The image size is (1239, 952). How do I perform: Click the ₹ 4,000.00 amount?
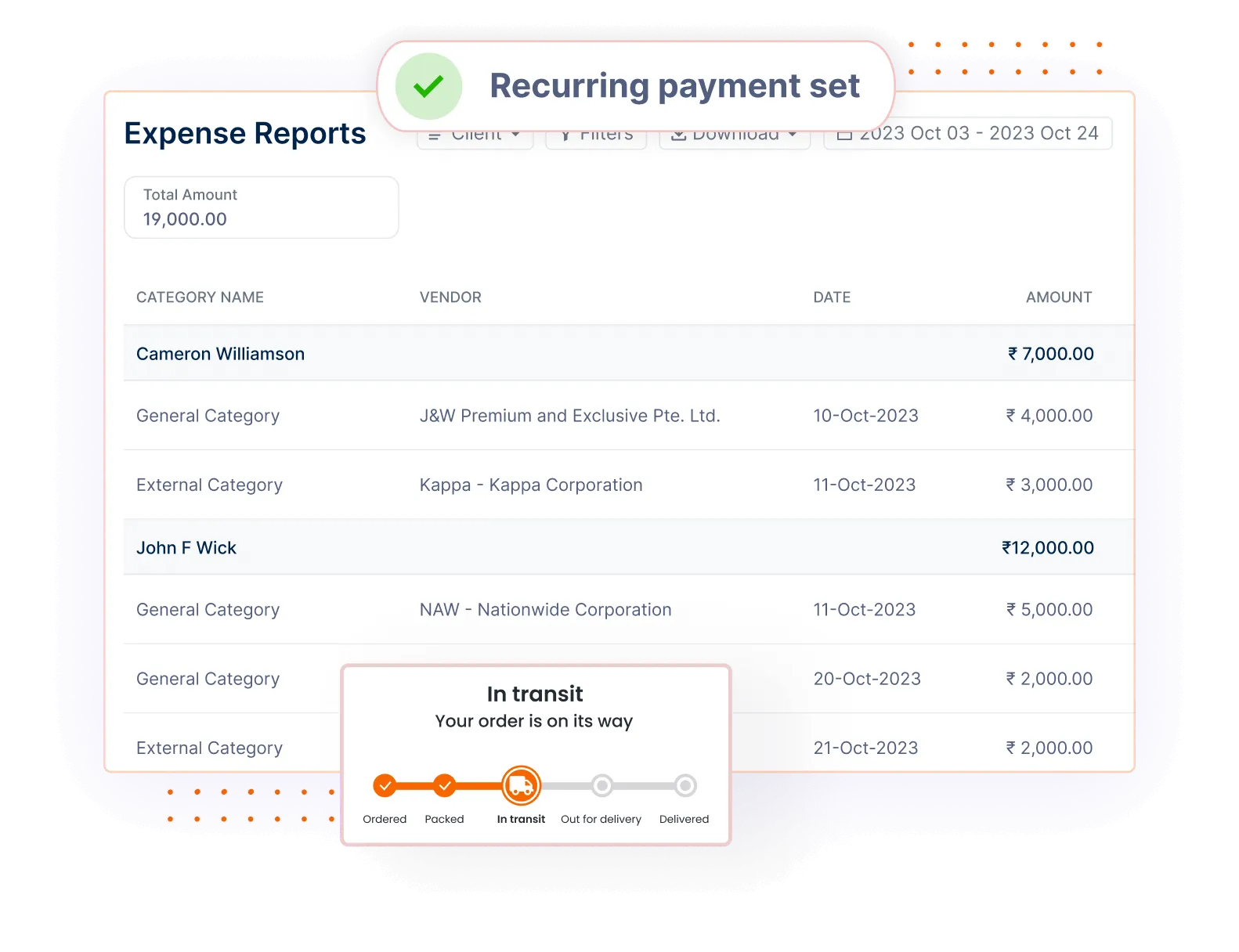pyautogui.click(x=1049, y=416)
